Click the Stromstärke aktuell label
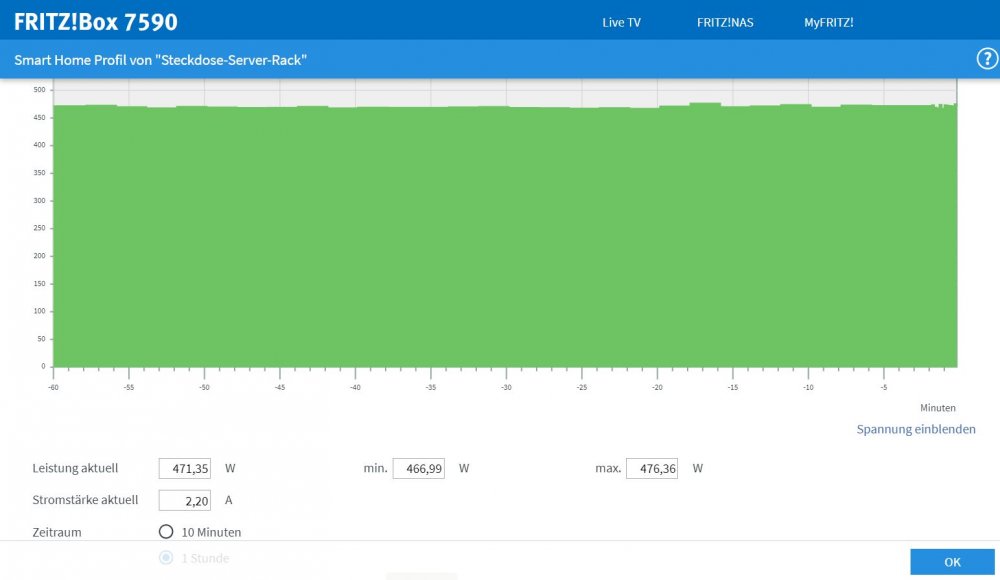The image size is (1000, 580). pos(85,500)
